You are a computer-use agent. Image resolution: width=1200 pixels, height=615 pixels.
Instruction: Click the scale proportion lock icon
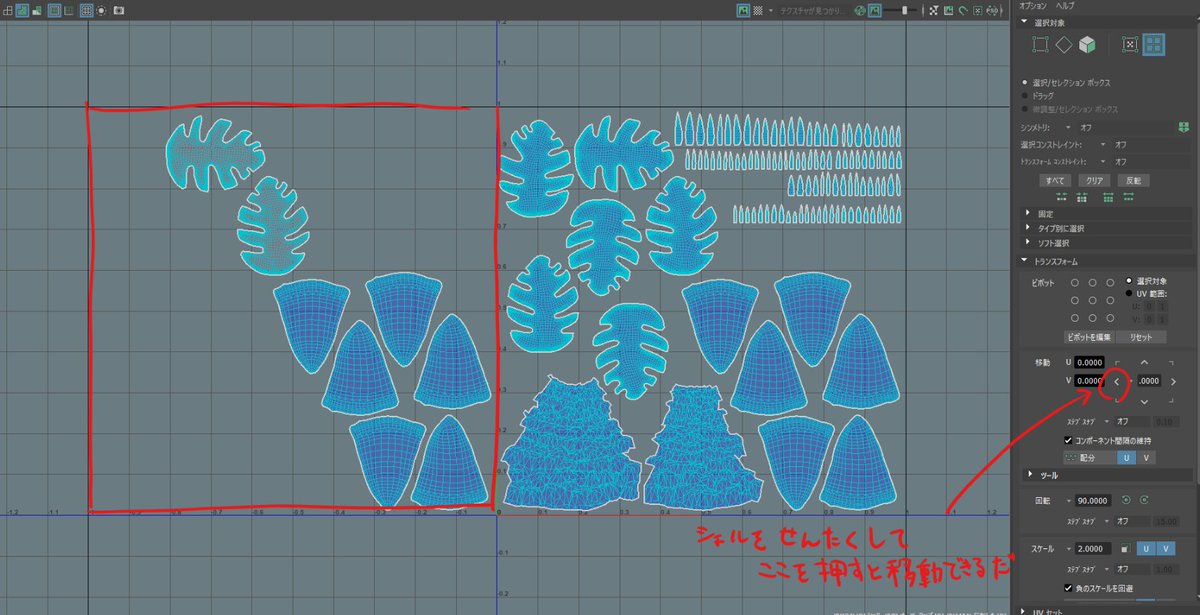[1127, 550]
